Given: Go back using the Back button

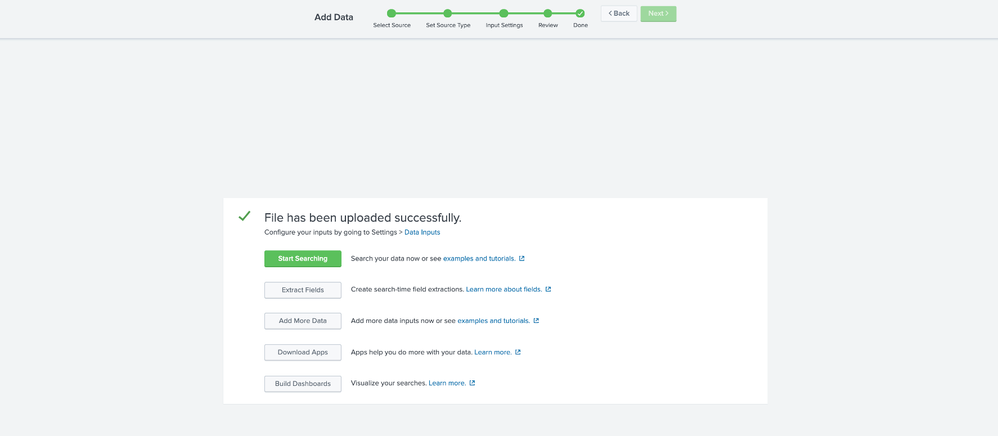Looking at the screenshot, I should point(619,14).
